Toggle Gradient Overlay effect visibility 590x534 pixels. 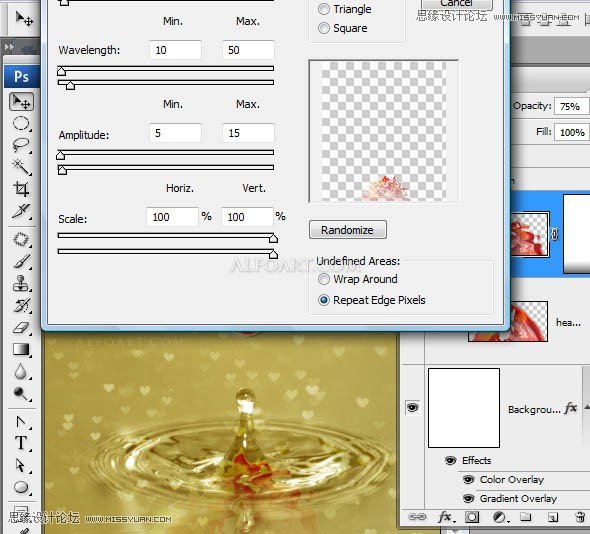468,499
